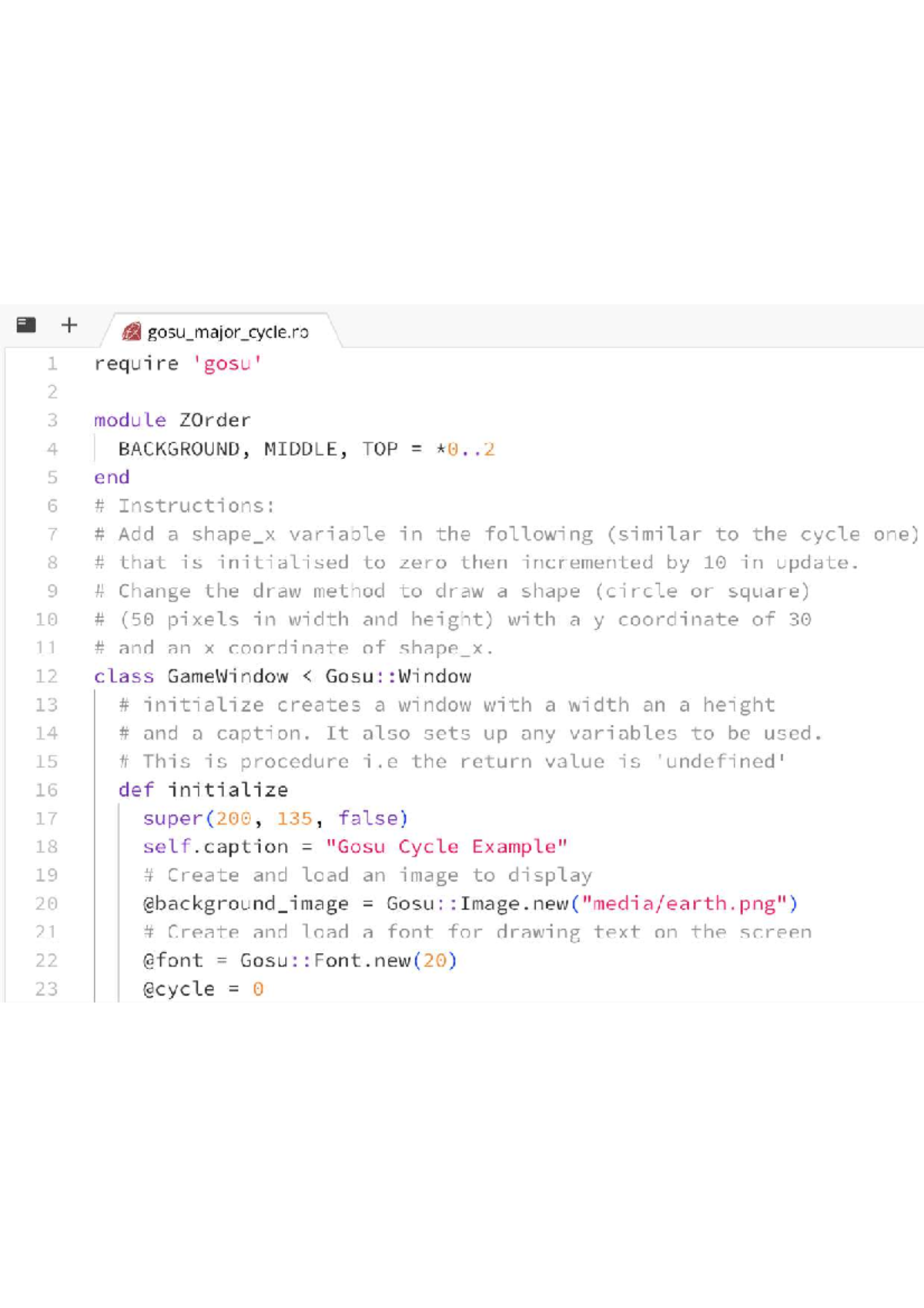Click line number 23 in the gutter
The width and height of the screenshot is (924, 1308).
tap(46, 989)
